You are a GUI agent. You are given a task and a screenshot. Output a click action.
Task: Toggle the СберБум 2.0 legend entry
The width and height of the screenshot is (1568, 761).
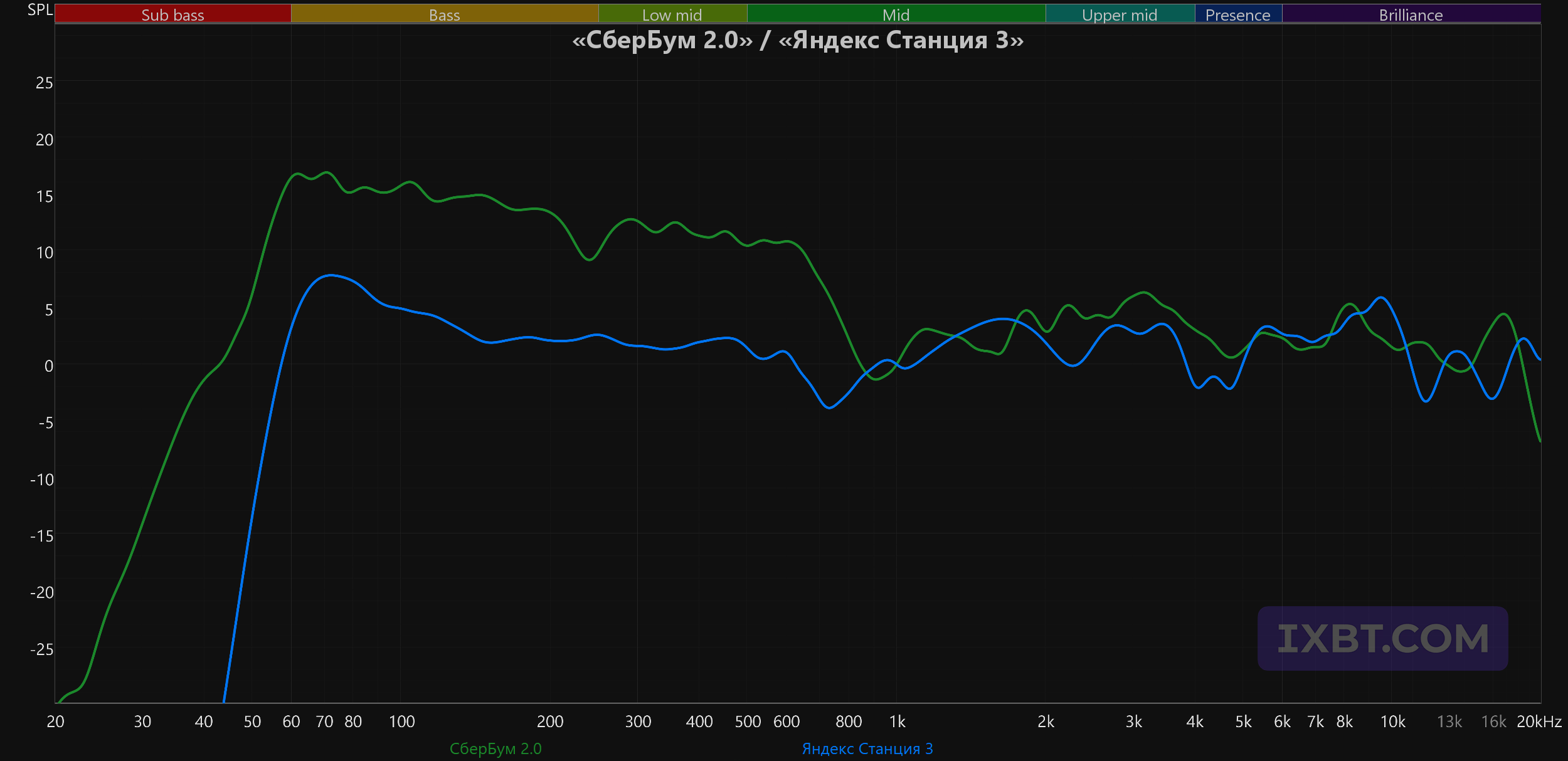point(495,748)
